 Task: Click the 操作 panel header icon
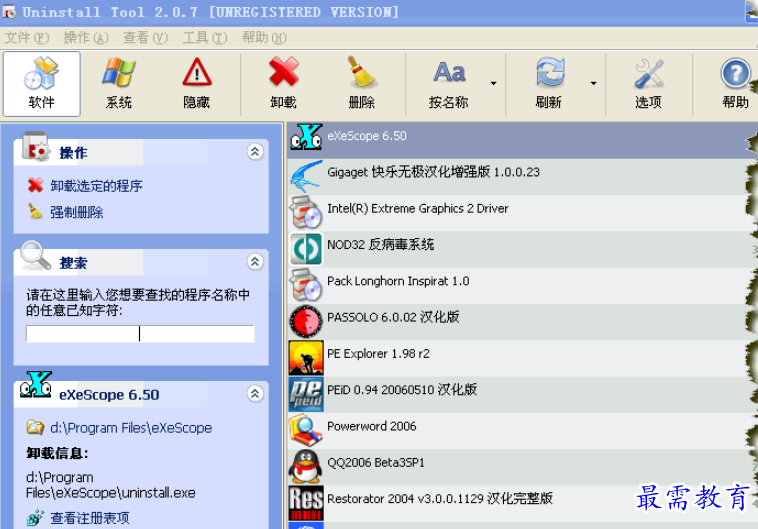pos(35,147)
